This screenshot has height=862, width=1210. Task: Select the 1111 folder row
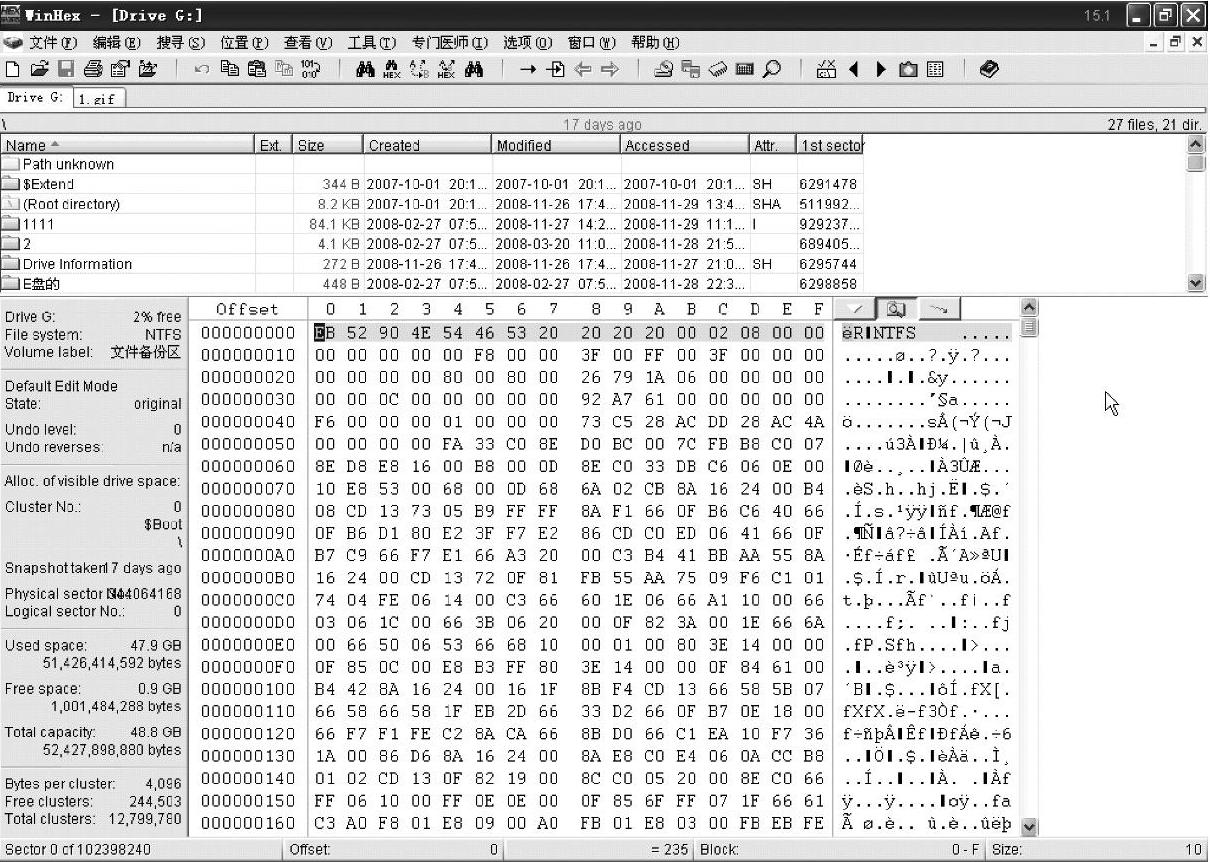[x=432, y=224]
